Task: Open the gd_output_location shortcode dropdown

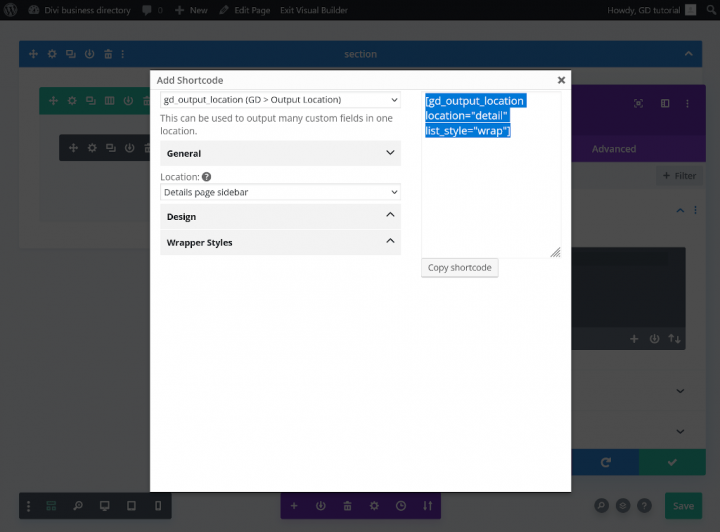Action: [x=280, y=100]
